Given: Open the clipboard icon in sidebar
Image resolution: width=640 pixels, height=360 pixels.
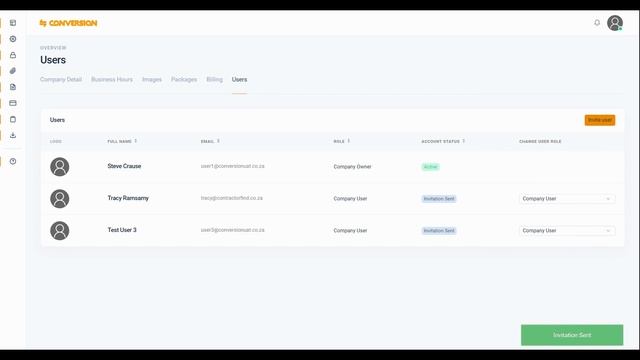Looking at the screenshot, I should [x=13, y=119].
